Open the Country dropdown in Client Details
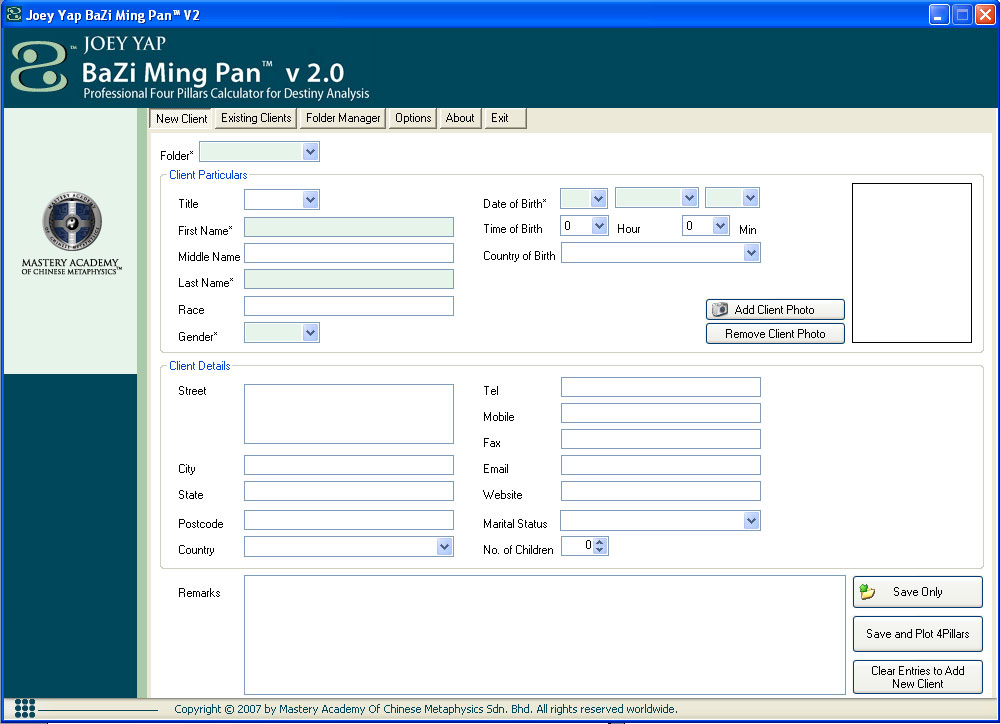Image resolution: width=1000 pixels, height=724 pixels. pos(445,547)
